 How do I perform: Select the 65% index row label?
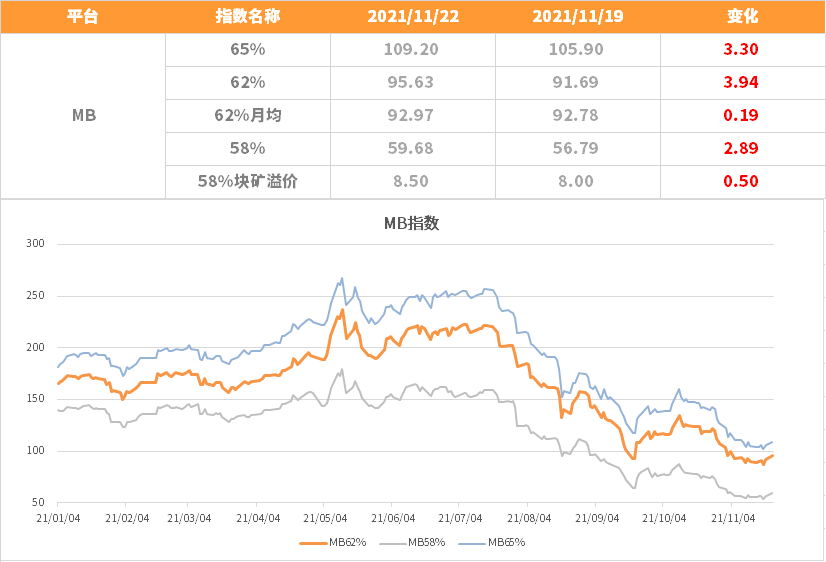[247, 48]
